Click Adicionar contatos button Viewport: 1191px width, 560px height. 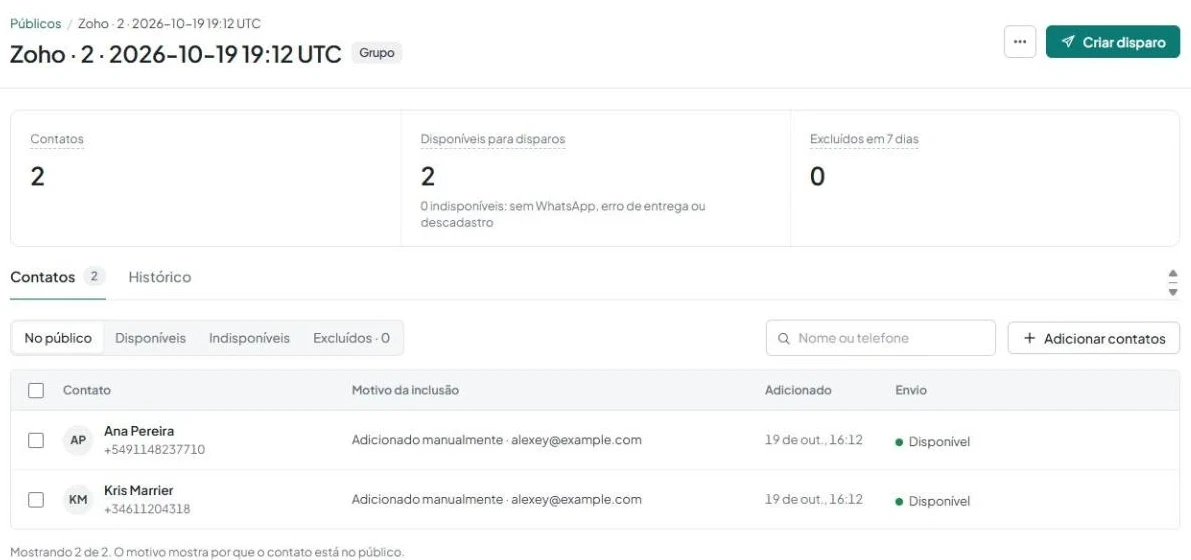coord(1094,338)
